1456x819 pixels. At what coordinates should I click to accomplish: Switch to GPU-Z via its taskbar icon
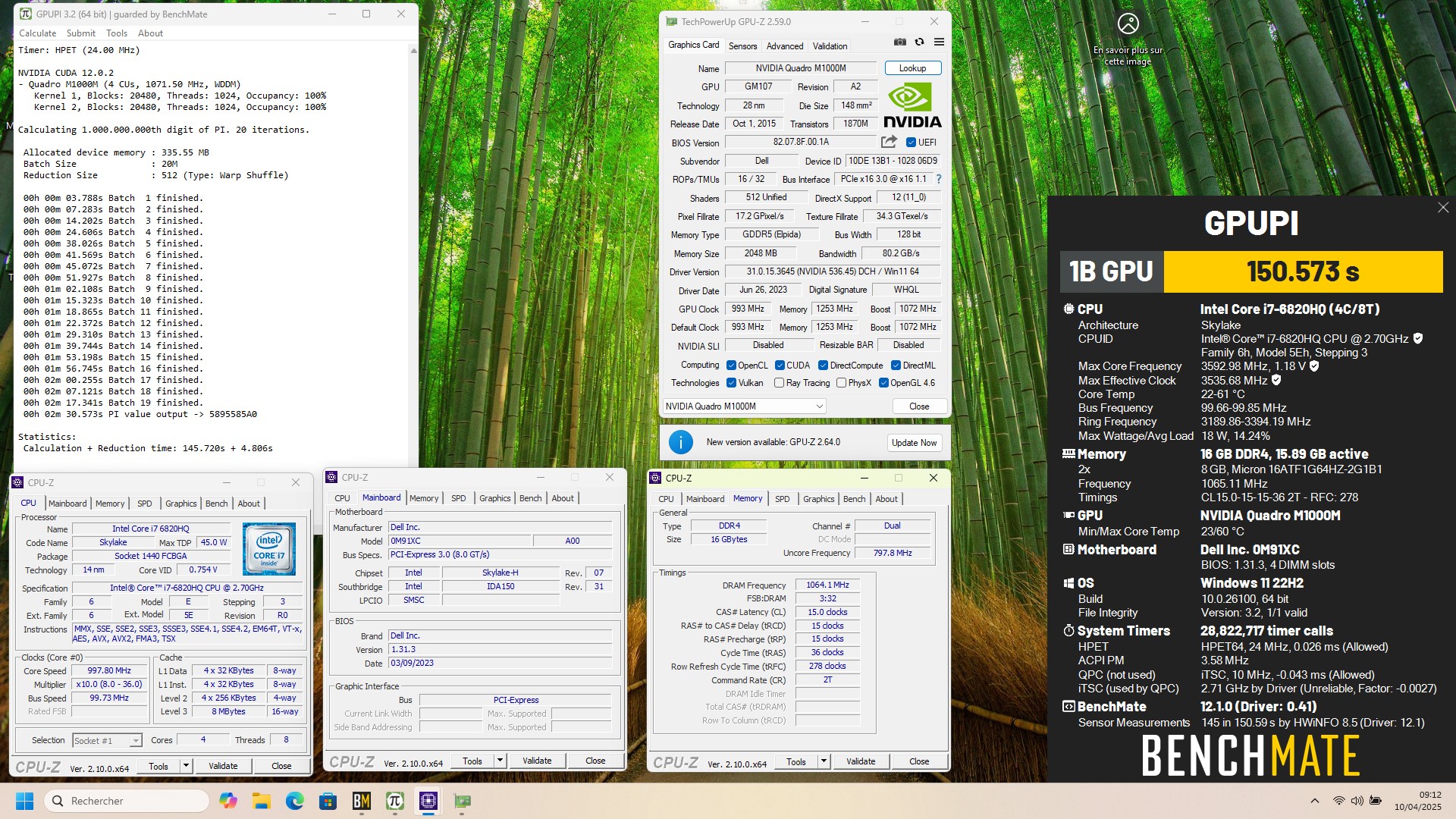coord(462,801)
